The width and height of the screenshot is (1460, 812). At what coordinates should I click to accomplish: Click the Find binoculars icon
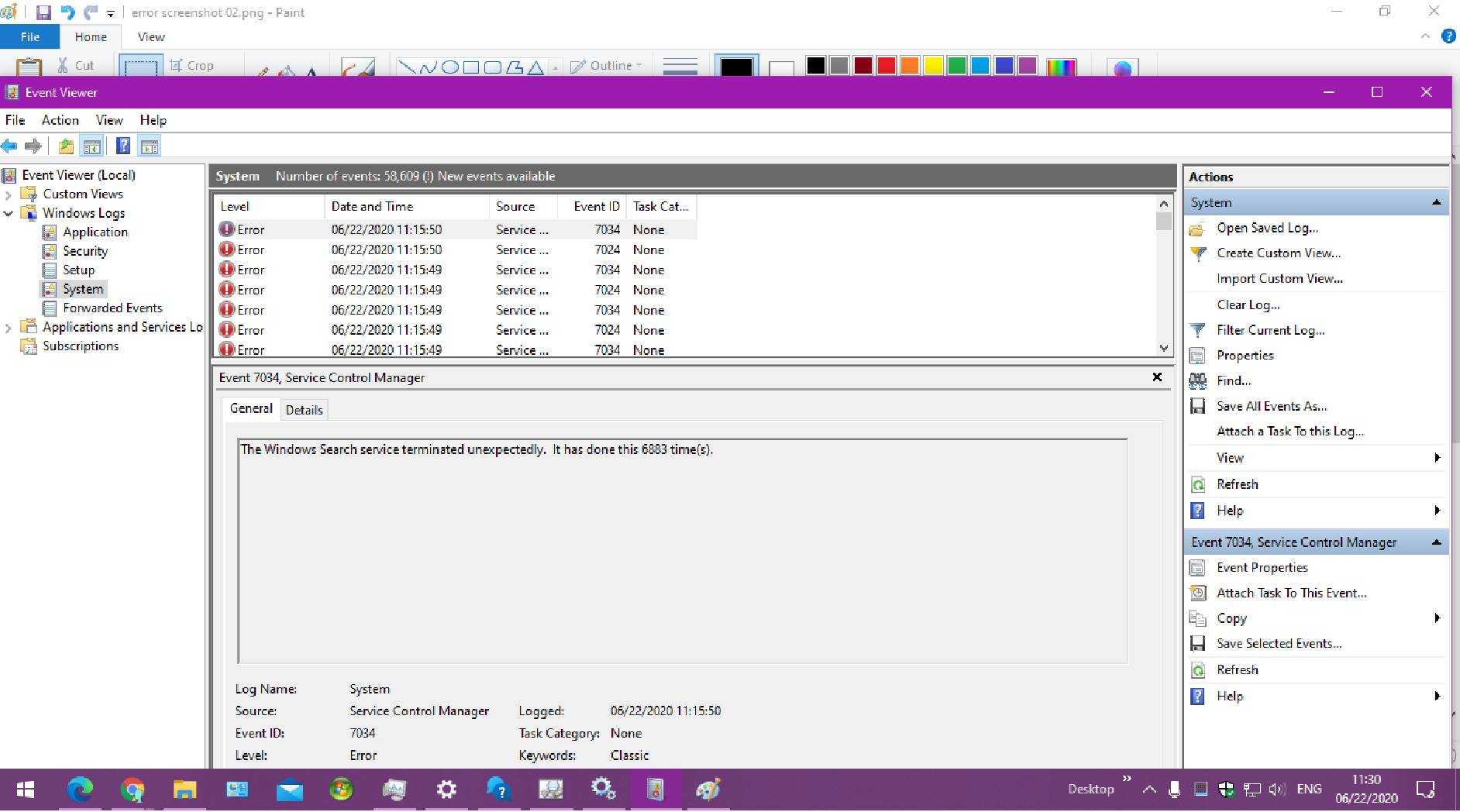point(1198,380)
